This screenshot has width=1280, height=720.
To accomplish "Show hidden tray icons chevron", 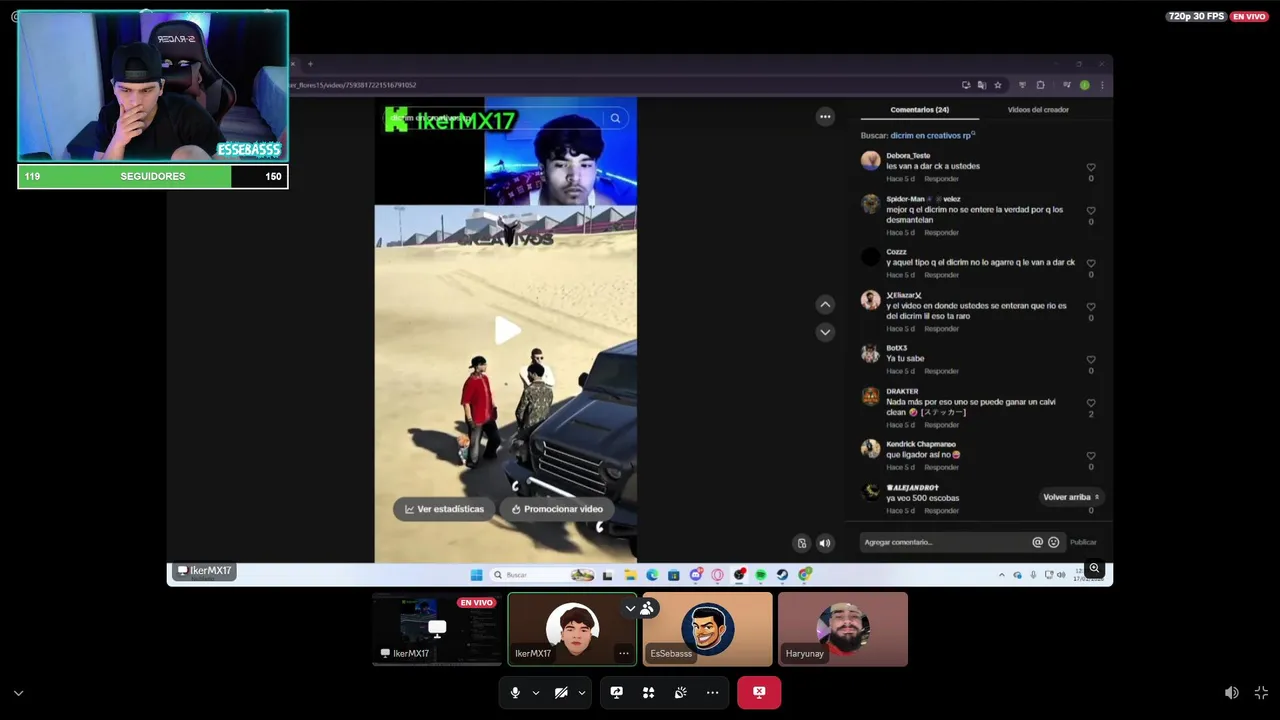I will point(1002,575).
